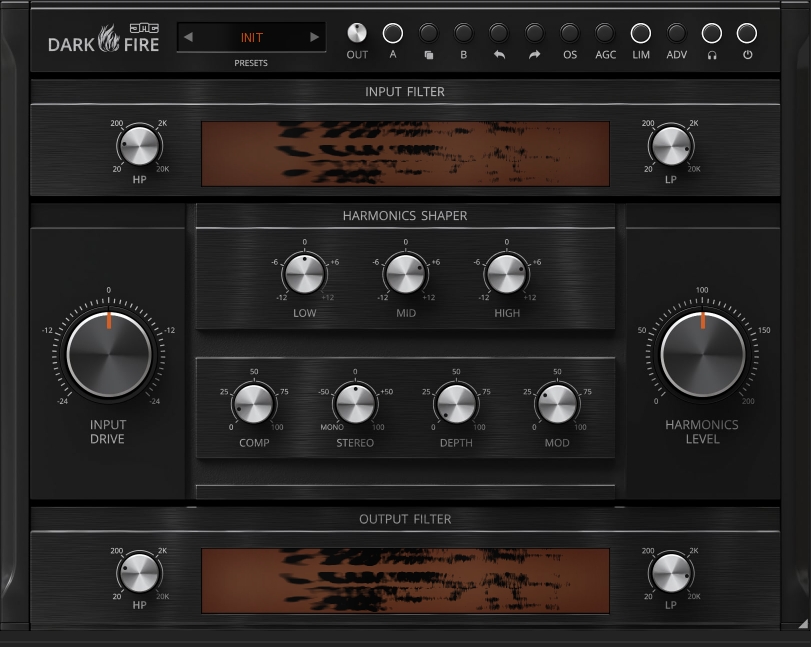
Task: Click the LOW harmonics shaper knob
Action: pos(305,274)
